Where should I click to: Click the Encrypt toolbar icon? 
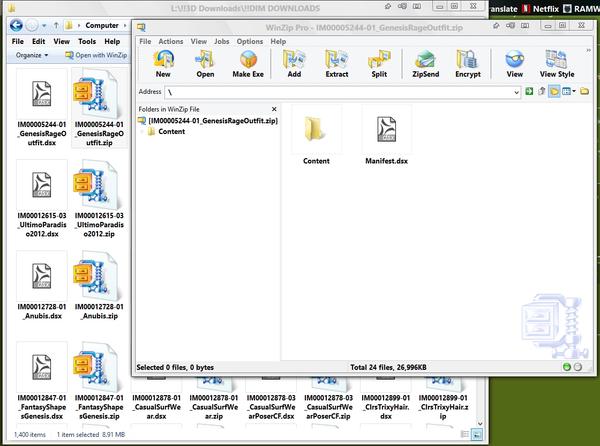[x=468, y=64]
